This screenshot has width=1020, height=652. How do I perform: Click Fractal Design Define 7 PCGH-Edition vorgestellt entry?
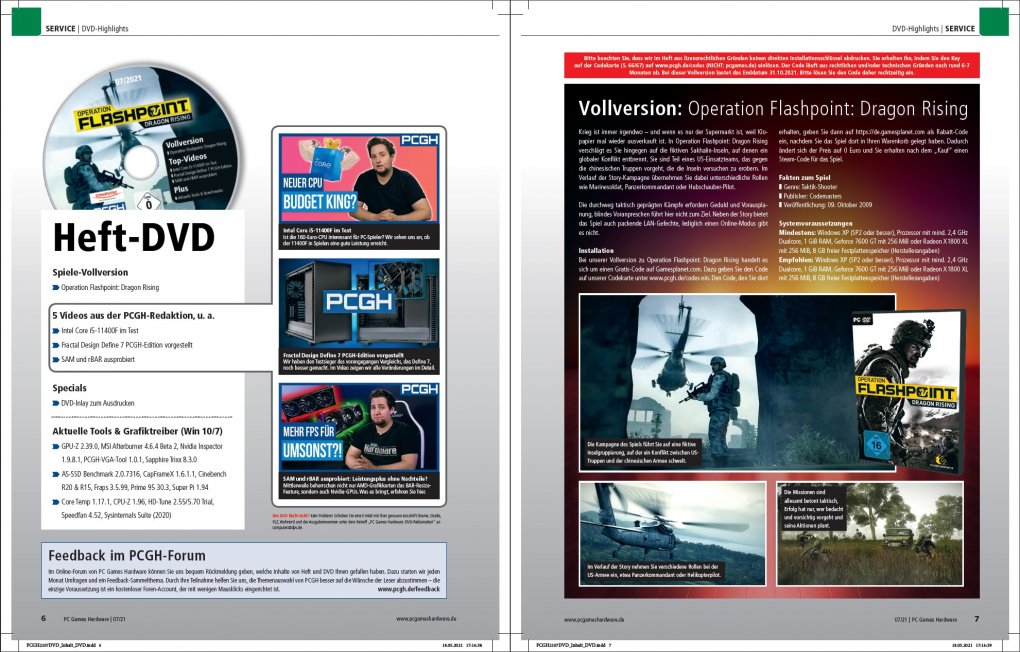127,345
